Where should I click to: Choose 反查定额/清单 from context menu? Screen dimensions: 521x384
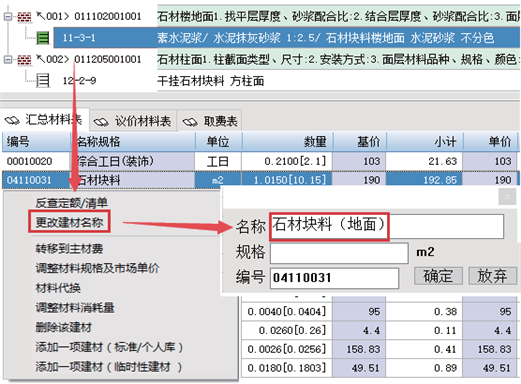[72, 203]
